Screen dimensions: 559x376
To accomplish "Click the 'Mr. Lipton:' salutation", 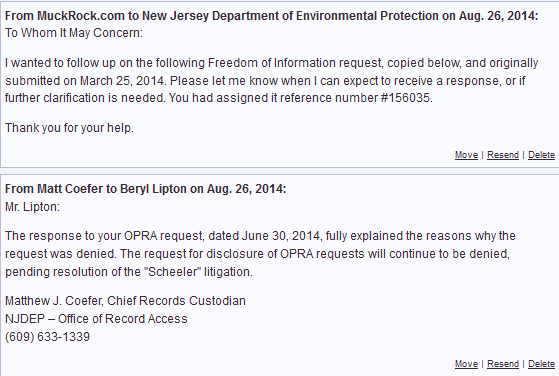I will [x=32, y=207].
